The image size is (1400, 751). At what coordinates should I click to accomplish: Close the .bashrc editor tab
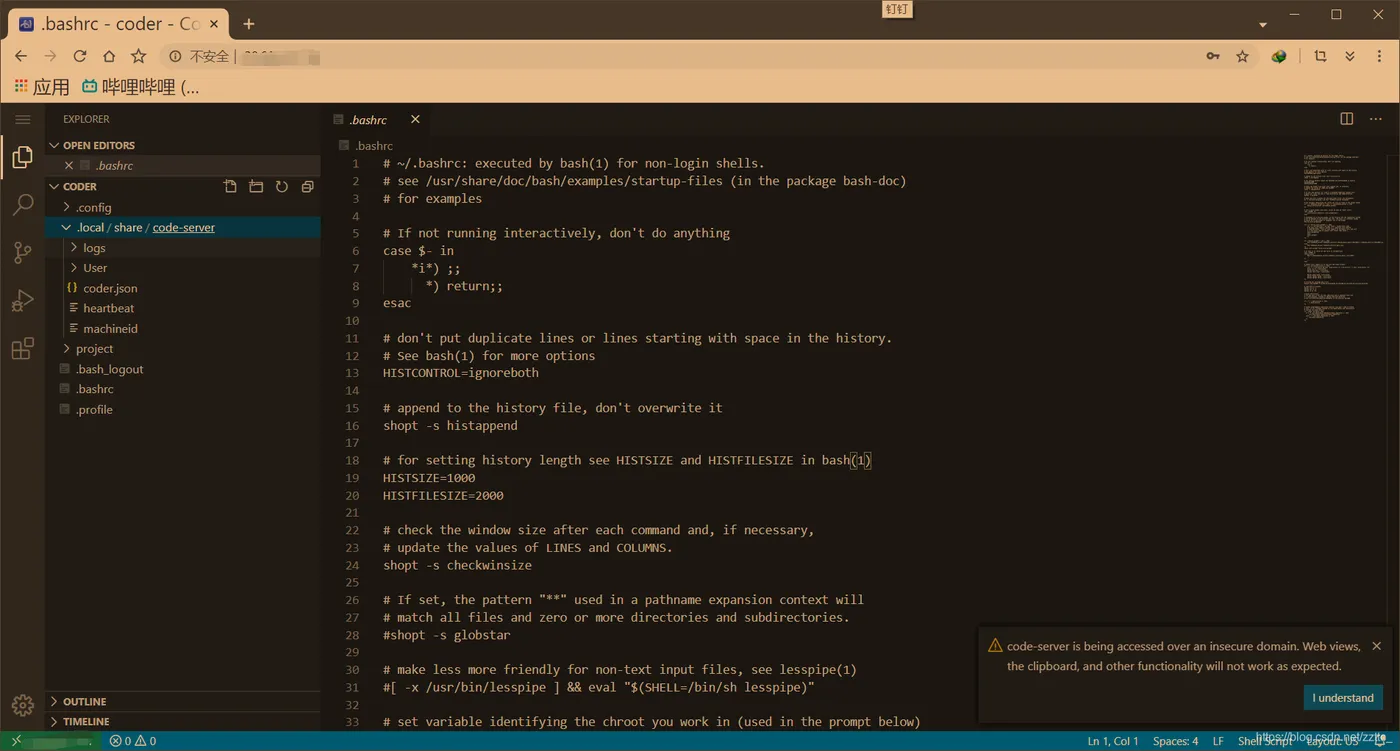[415, 119]
